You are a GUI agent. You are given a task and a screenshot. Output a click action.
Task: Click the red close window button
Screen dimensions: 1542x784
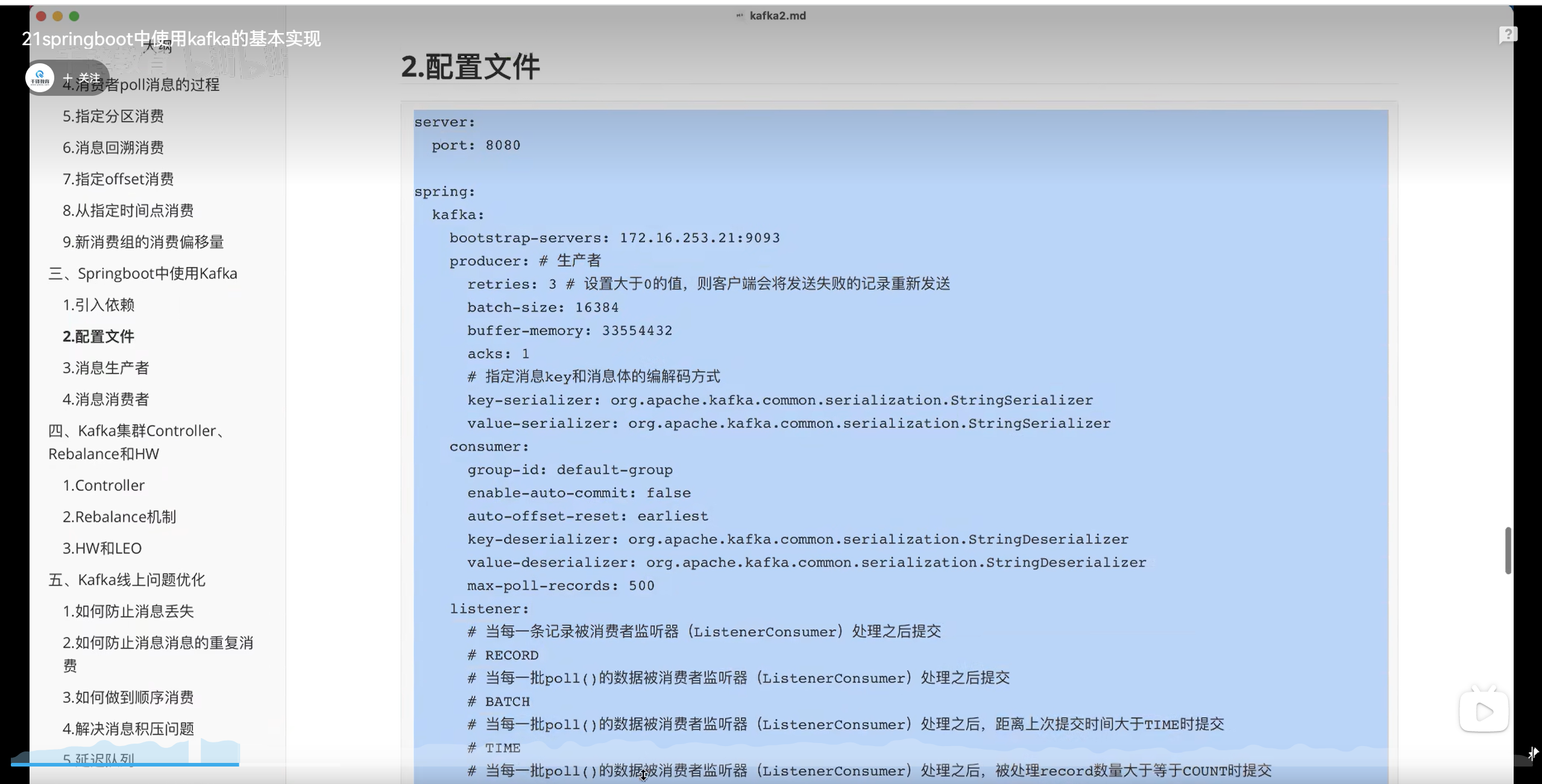coord(41,16)
